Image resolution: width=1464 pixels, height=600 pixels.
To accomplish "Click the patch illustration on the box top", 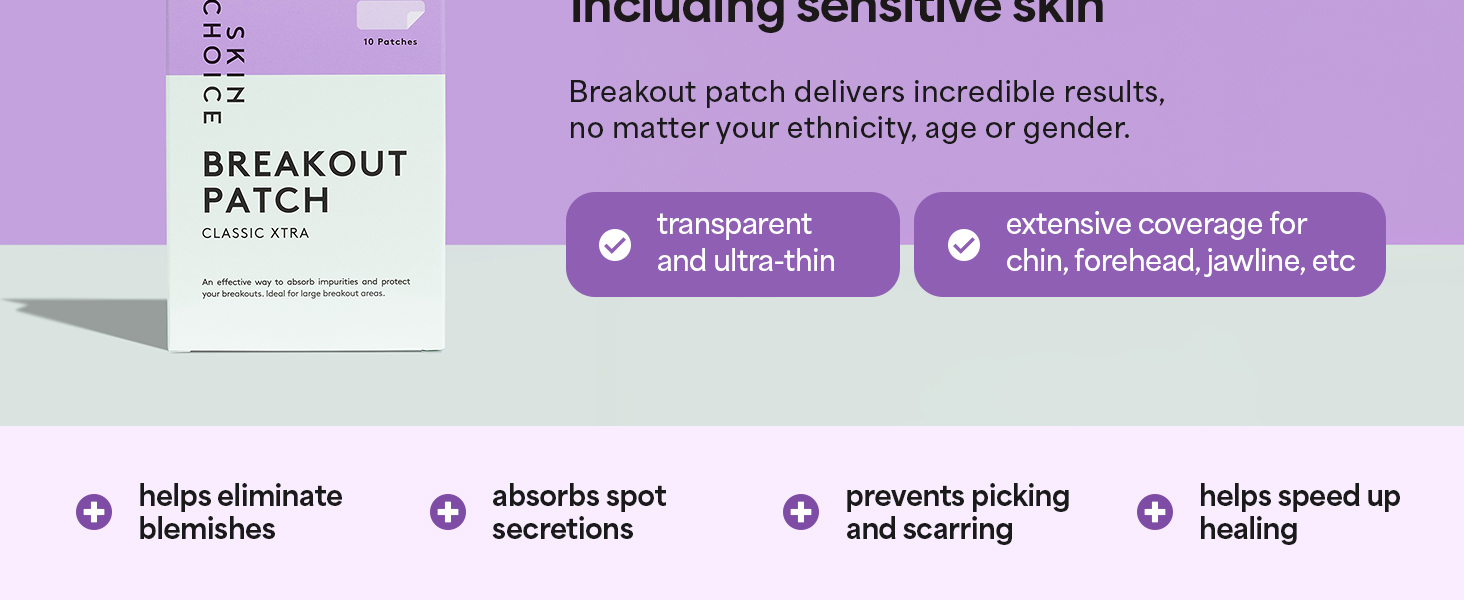I will (x=390, y=14).
